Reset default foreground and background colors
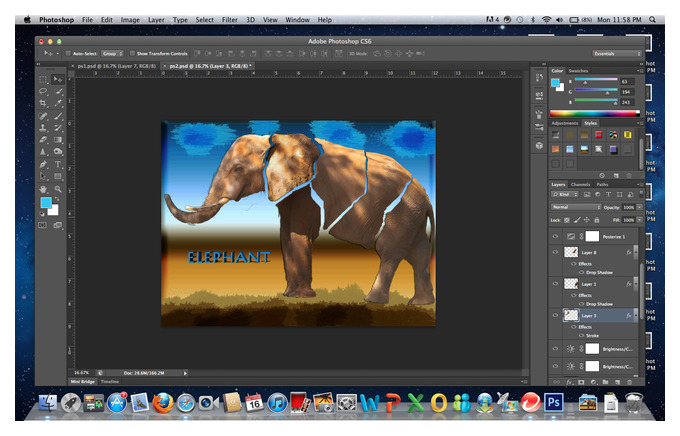 (x=42, y=214)
